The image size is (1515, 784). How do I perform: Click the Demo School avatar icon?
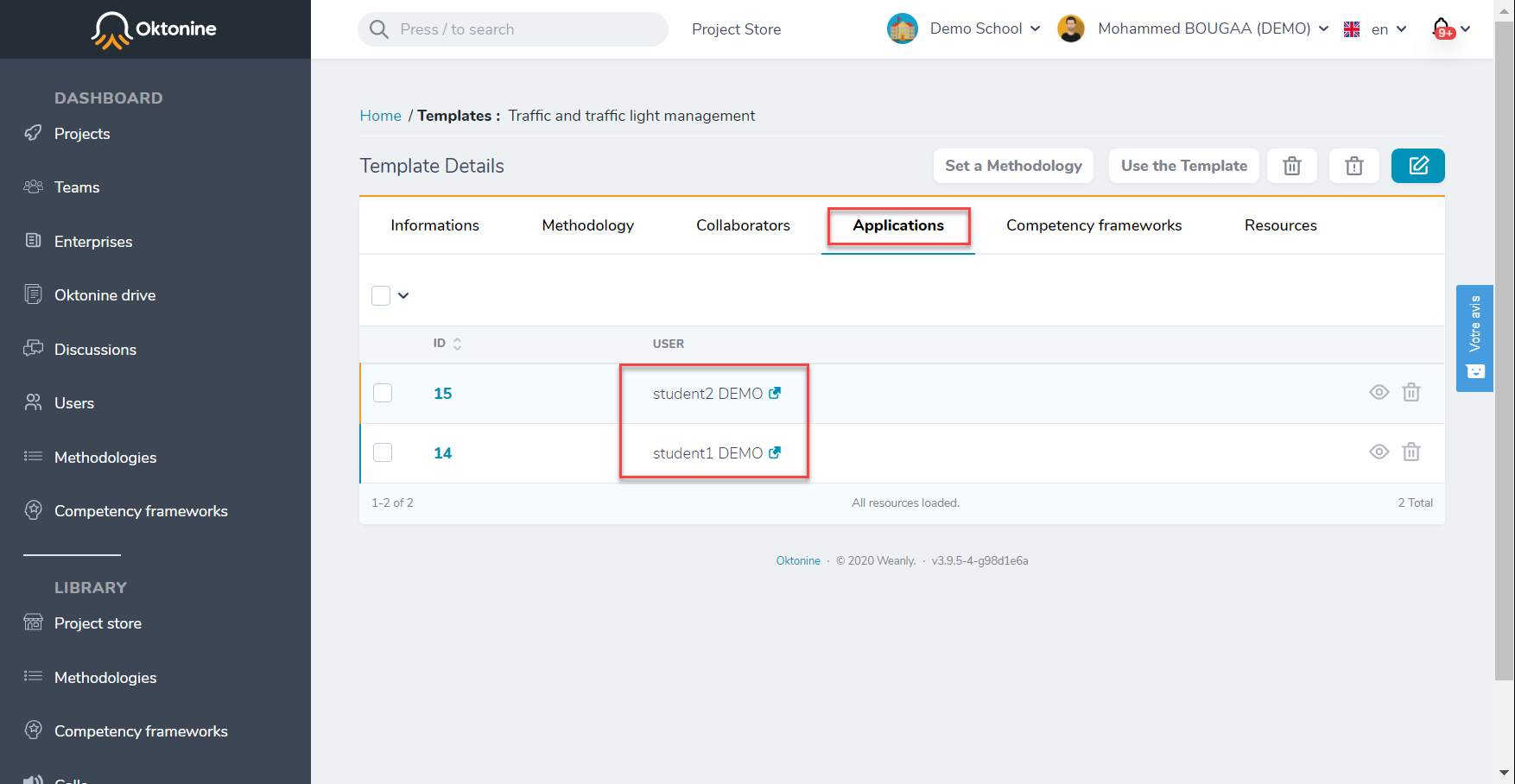(x=902, y=28)
